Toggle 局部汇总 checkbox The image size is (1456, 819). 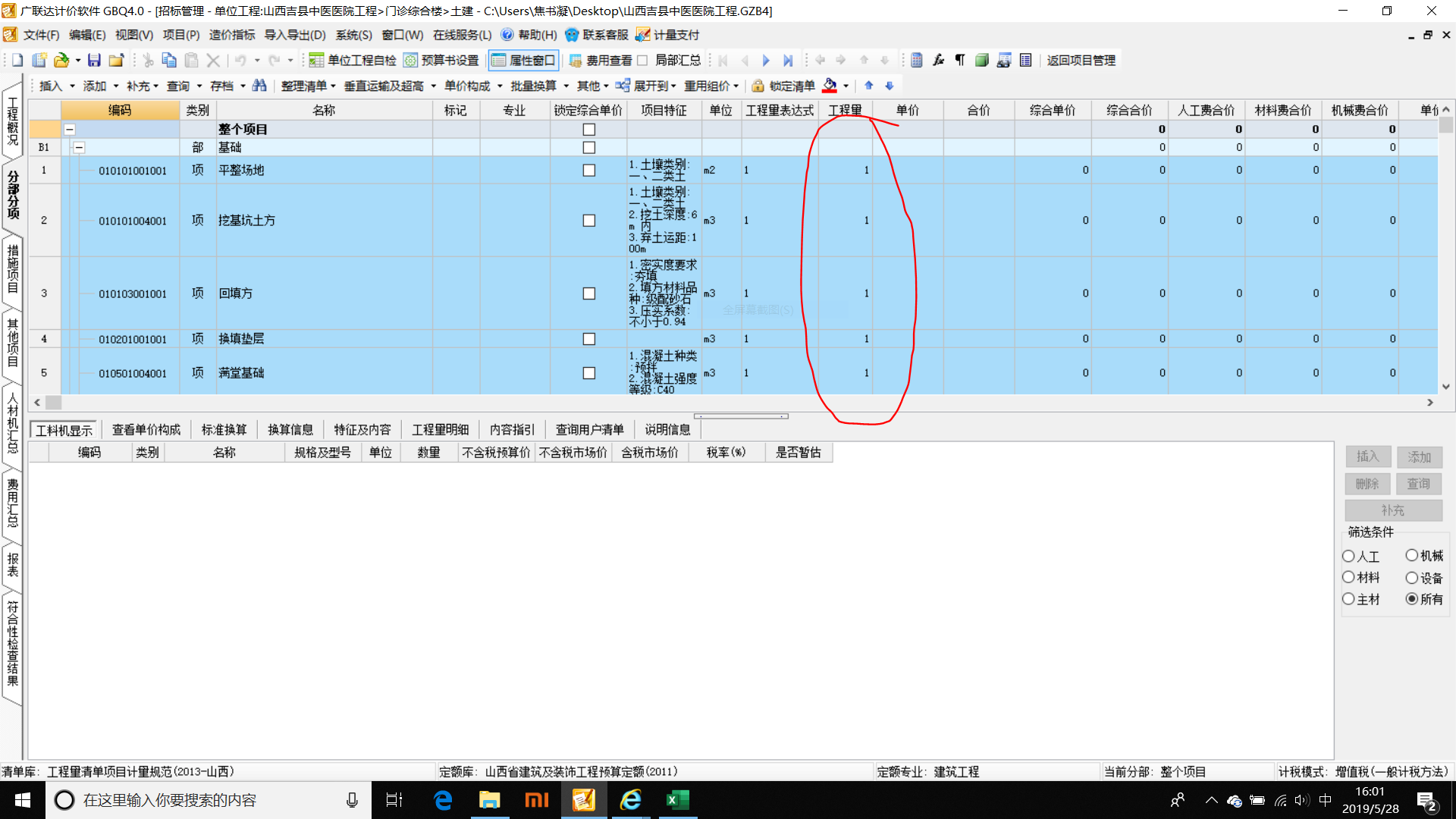[x=643, y=60]
